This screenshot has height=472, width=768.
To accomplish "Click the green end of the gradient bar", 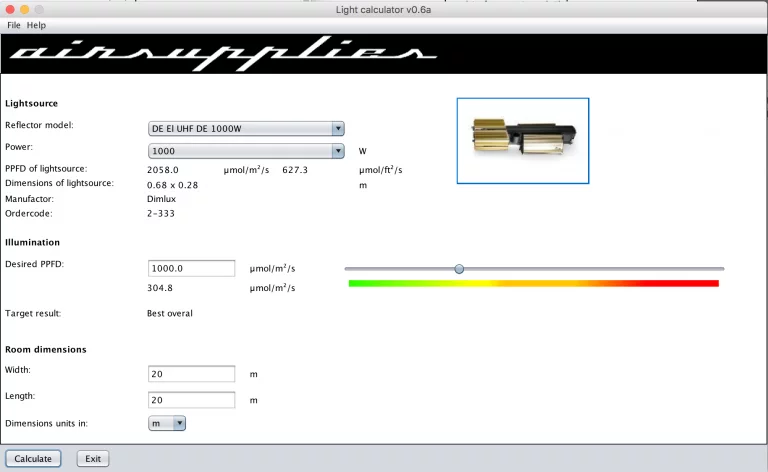I will [x=358, y=284].
